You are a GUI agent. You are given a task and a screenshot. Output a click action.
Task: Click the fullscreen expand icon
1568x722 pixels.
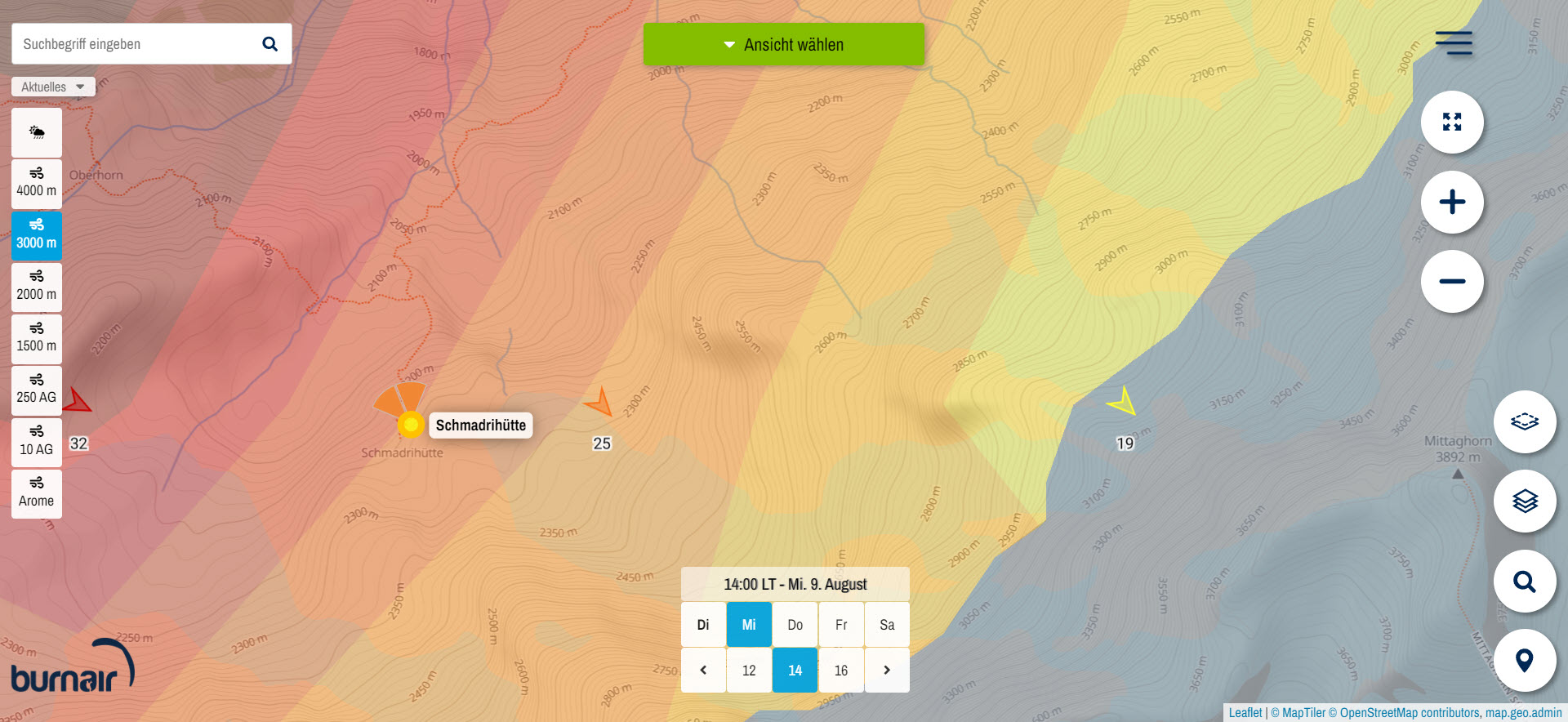point(1451,123)
